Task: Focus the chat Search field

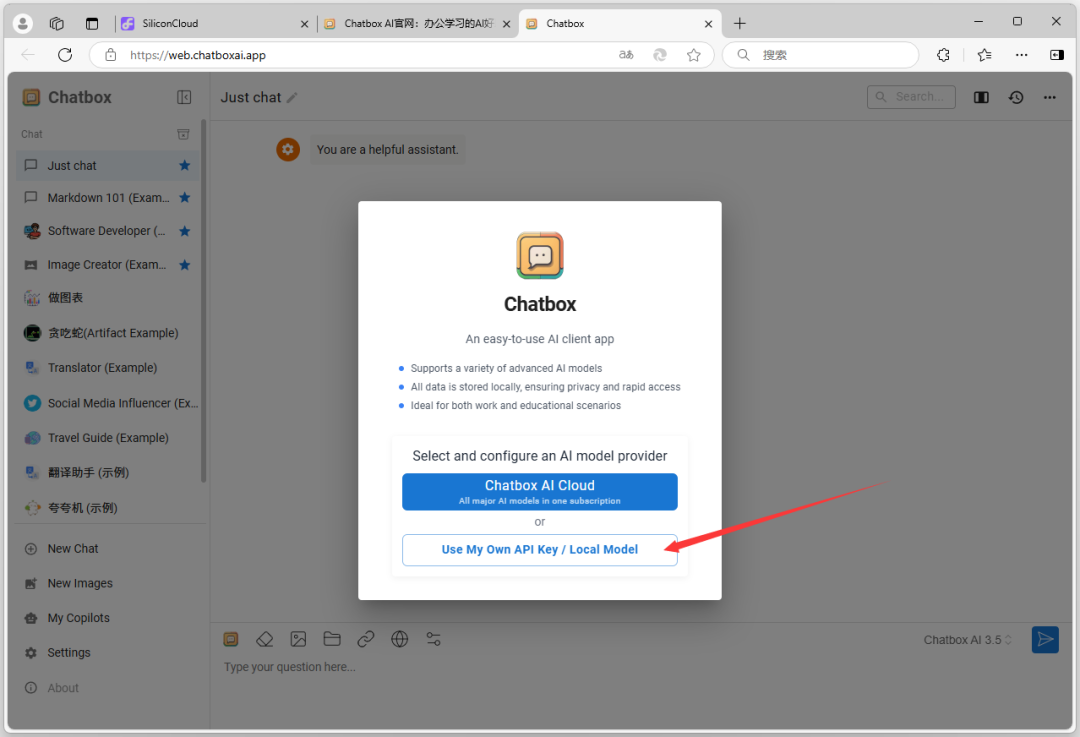Action: (x=911, y=97)
